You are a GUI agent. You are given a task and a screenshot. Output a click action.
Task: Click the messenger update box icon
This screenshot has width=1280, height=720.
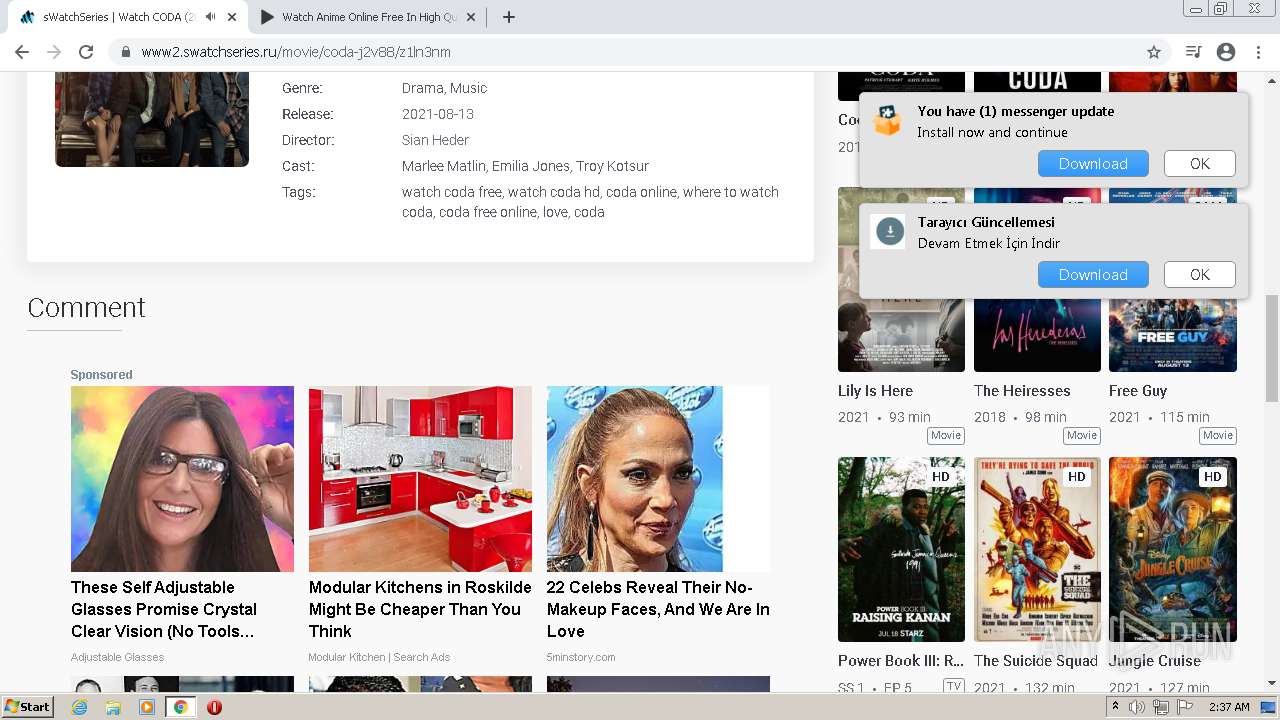[888, 120]
